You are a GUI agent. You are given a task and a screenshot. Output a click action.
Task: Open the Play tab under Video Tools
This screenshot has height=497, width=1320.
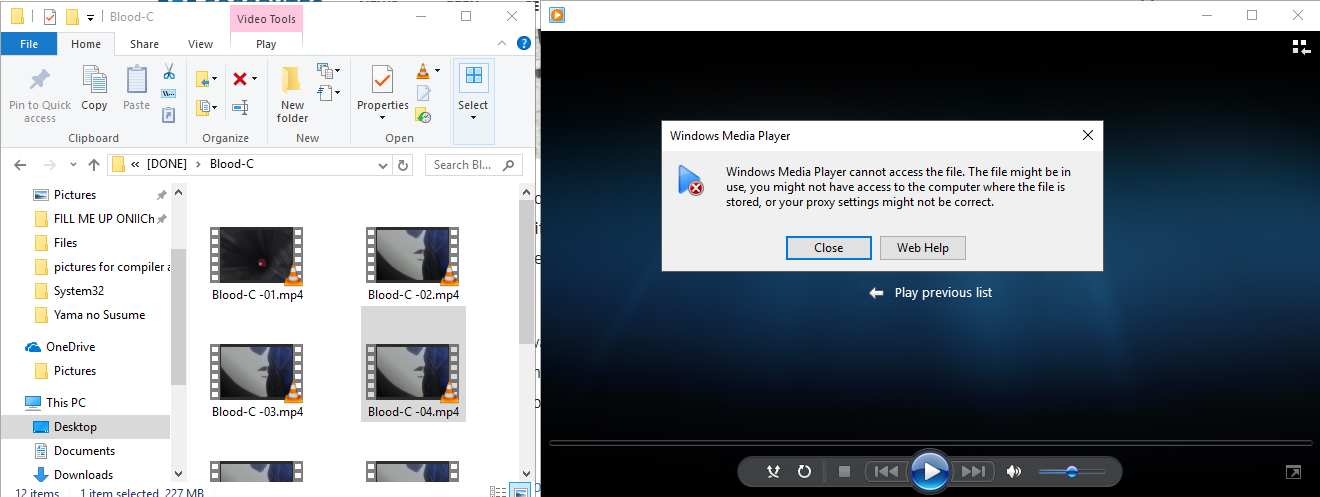tap(266, 44)
